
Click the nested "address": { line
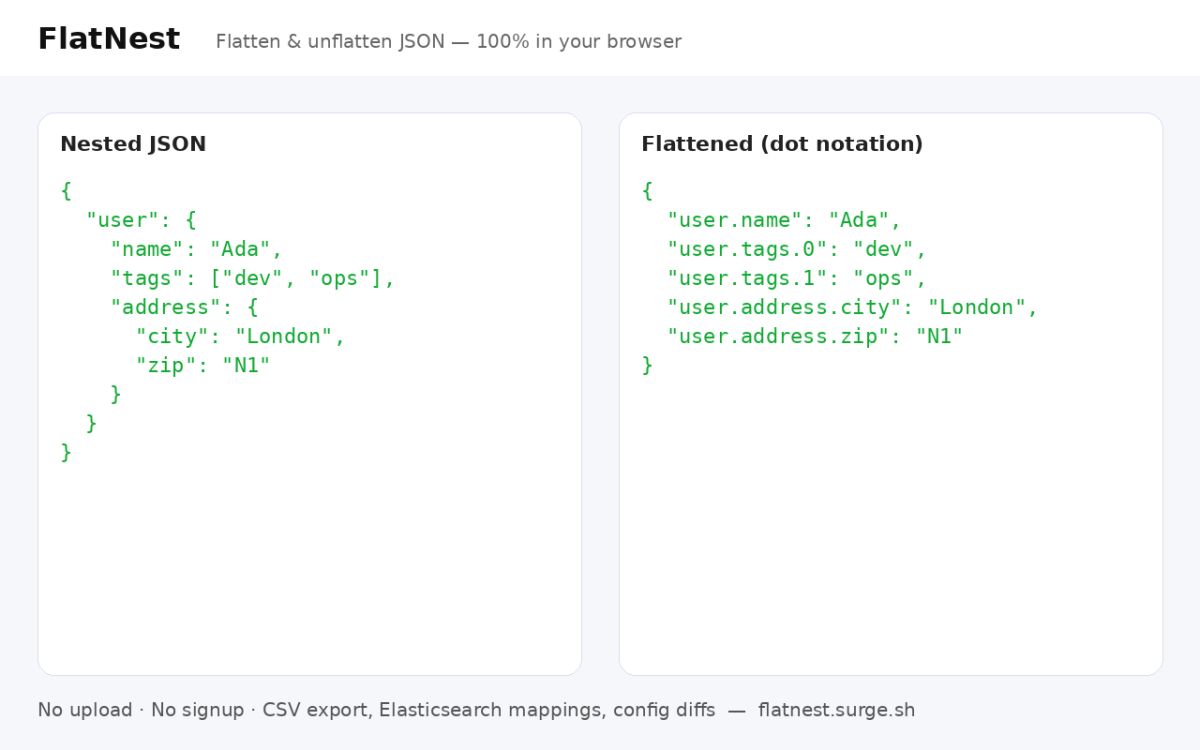185,307
